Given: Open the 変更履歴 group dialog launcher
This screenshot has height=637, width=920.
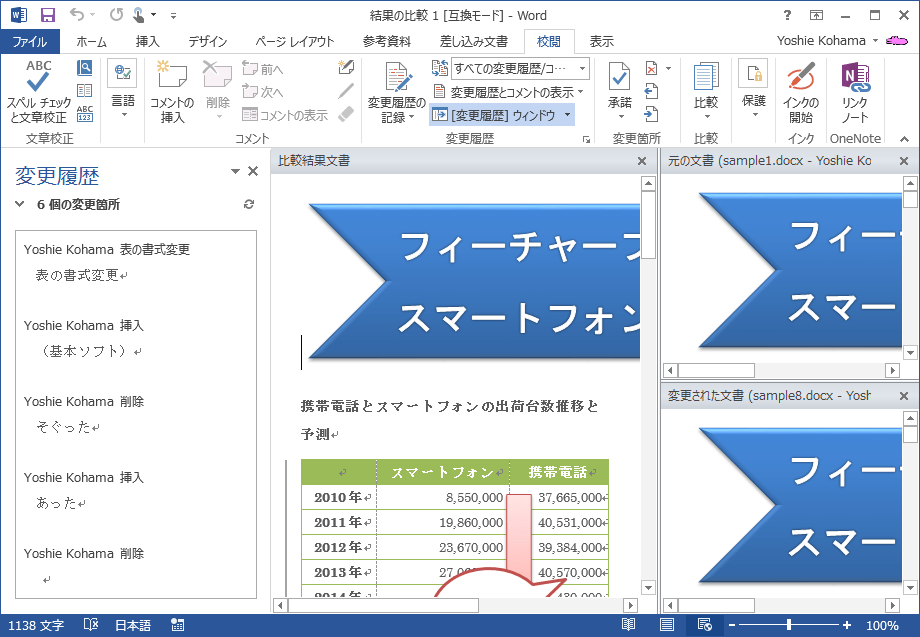Looking at the screenshot, I should [x=586, y=140].
